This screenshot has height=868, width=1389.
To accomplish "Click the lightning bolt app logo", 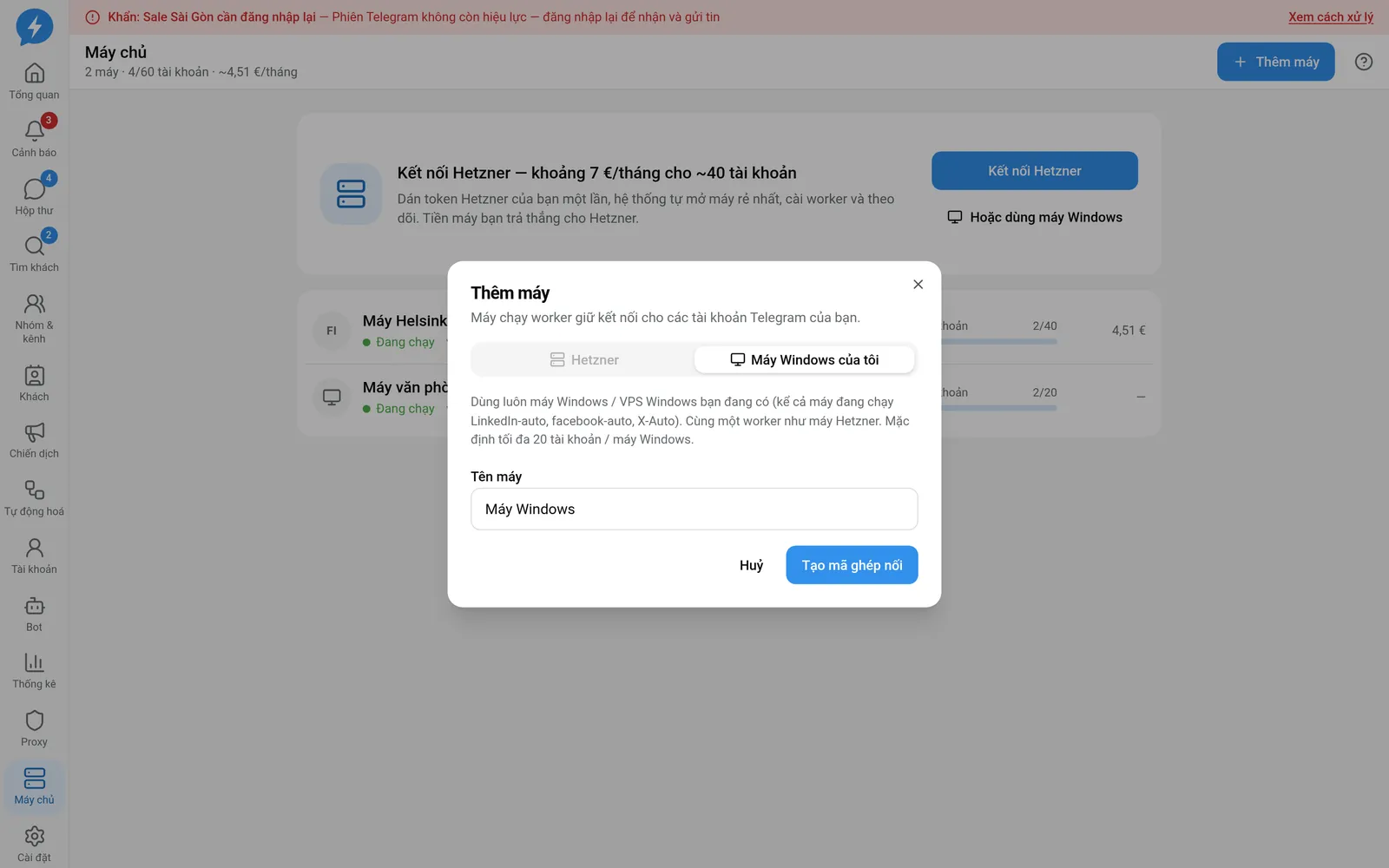I will 35,27.
